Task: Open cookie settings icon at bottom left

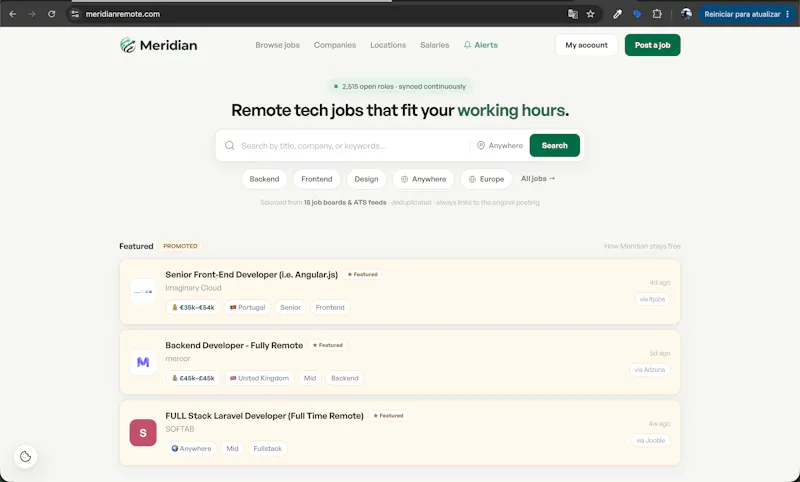Action: point(26,456)
